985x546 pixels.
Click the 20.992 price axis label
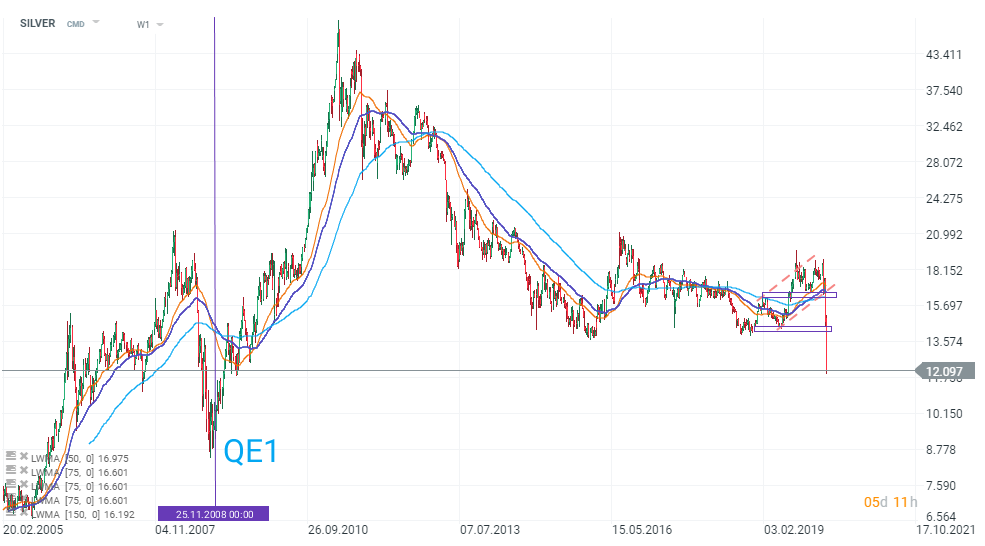(x=944, y=234)
